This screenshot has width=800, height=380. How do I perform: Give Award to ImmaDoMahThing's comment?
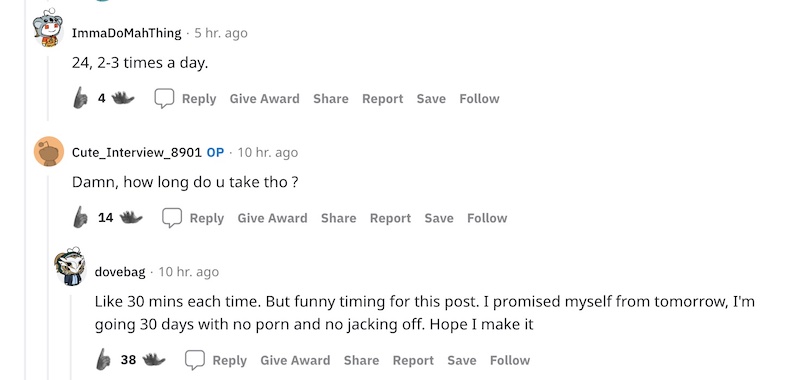pos(264,98)
